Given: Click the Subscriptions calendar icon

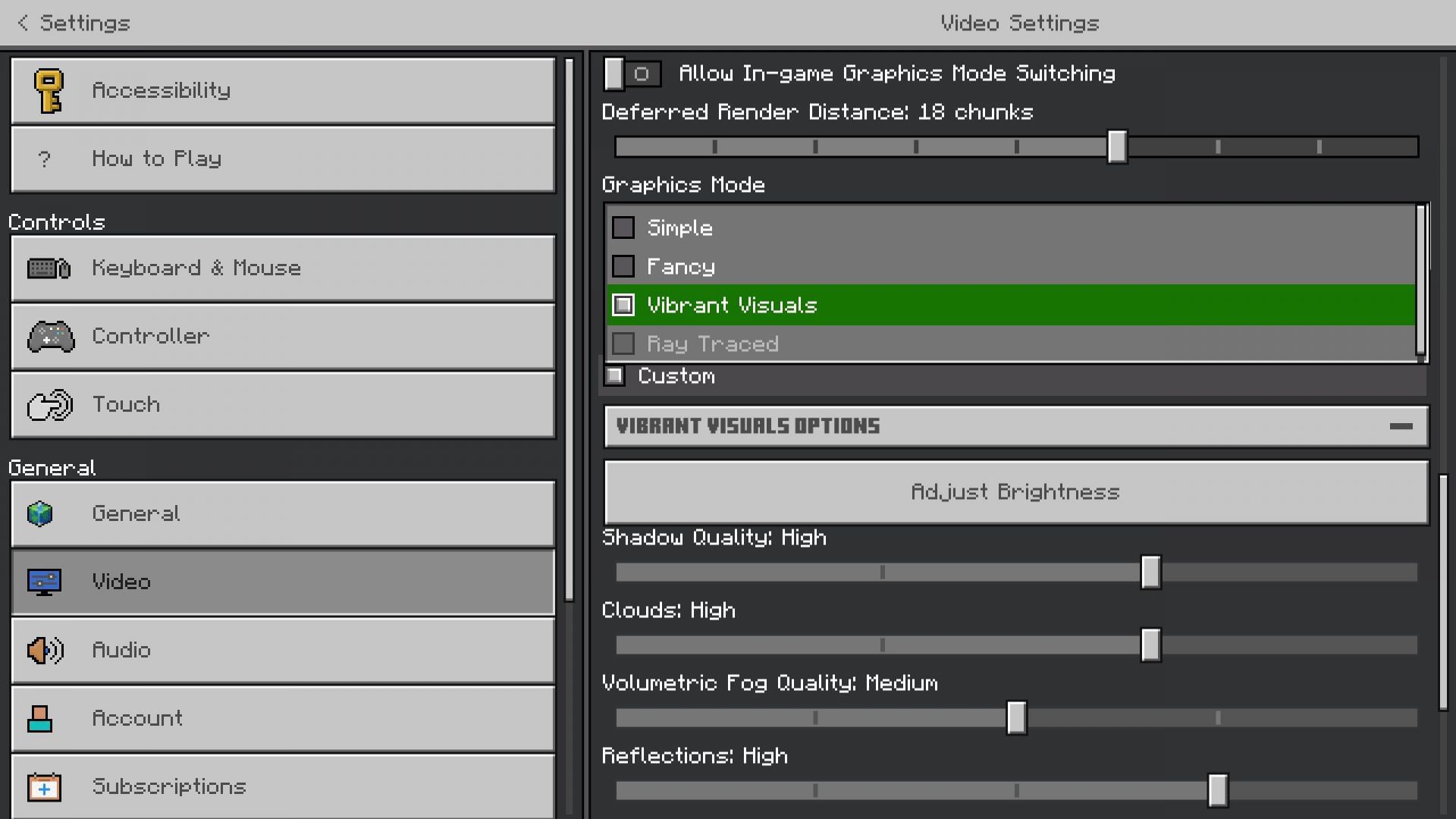Looking at the screenshot, I should point(44,787).
